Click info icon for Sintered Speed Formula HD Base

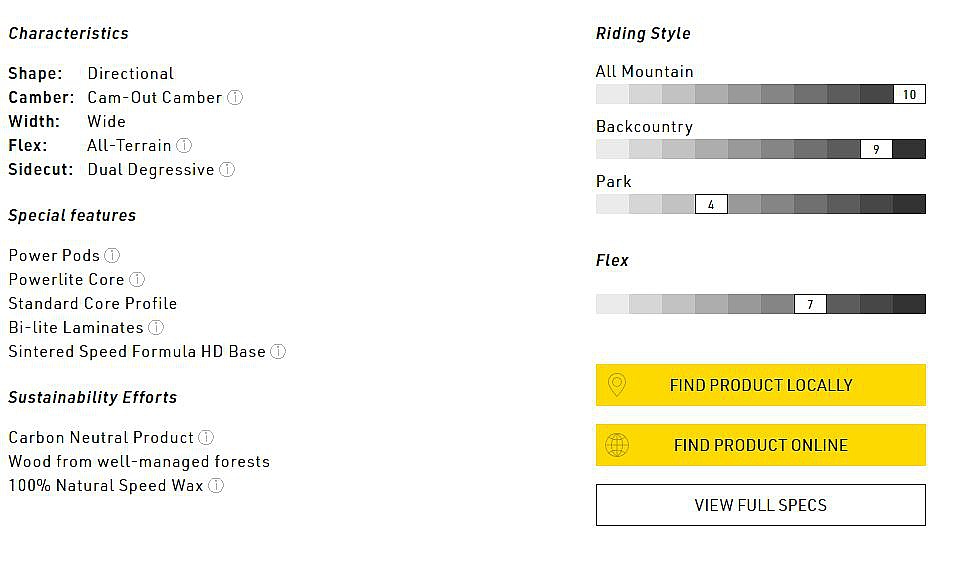pos(278,352)
